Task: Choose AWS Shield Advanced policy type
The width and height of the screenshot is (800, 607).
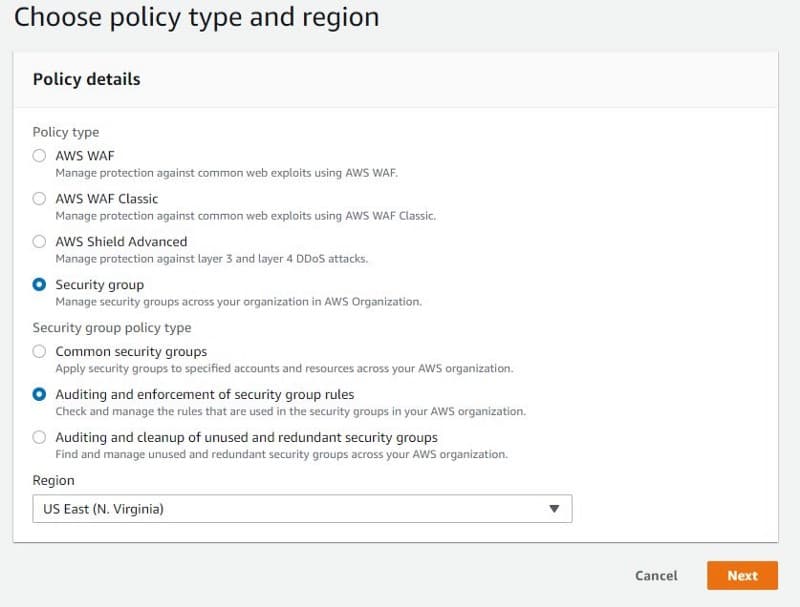Action: coord(39,241)
